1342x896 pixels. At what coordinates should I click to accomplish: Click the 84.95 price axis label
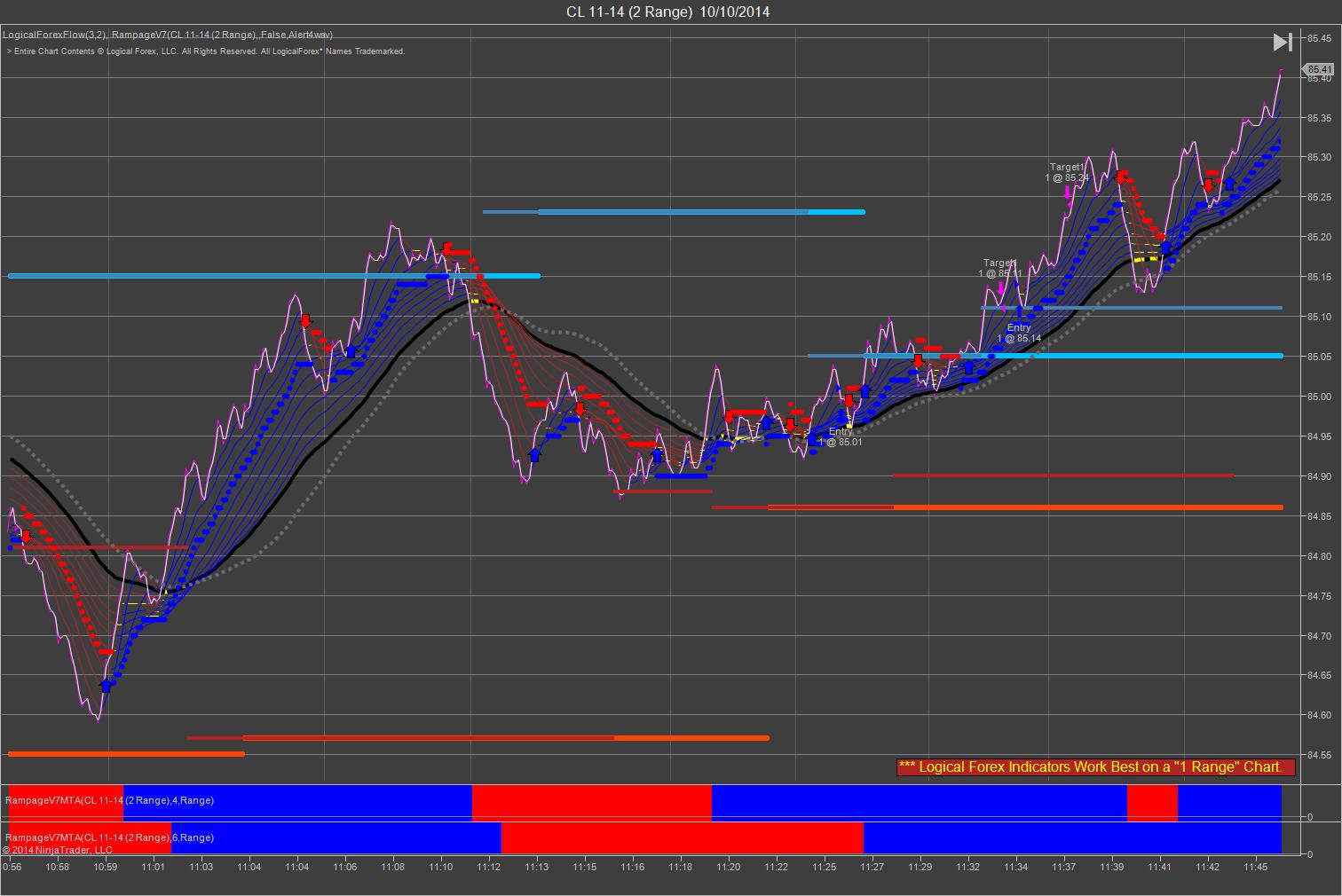click(1319, 436)
